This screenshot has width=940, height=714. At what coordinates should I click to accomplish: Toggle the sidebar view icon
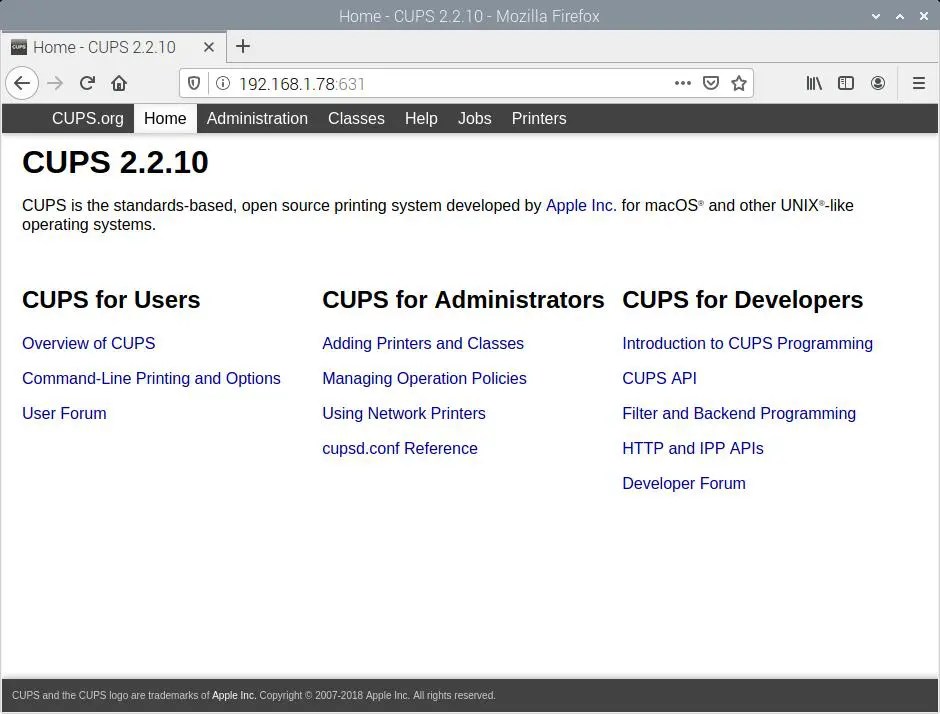tap(846, 83)
